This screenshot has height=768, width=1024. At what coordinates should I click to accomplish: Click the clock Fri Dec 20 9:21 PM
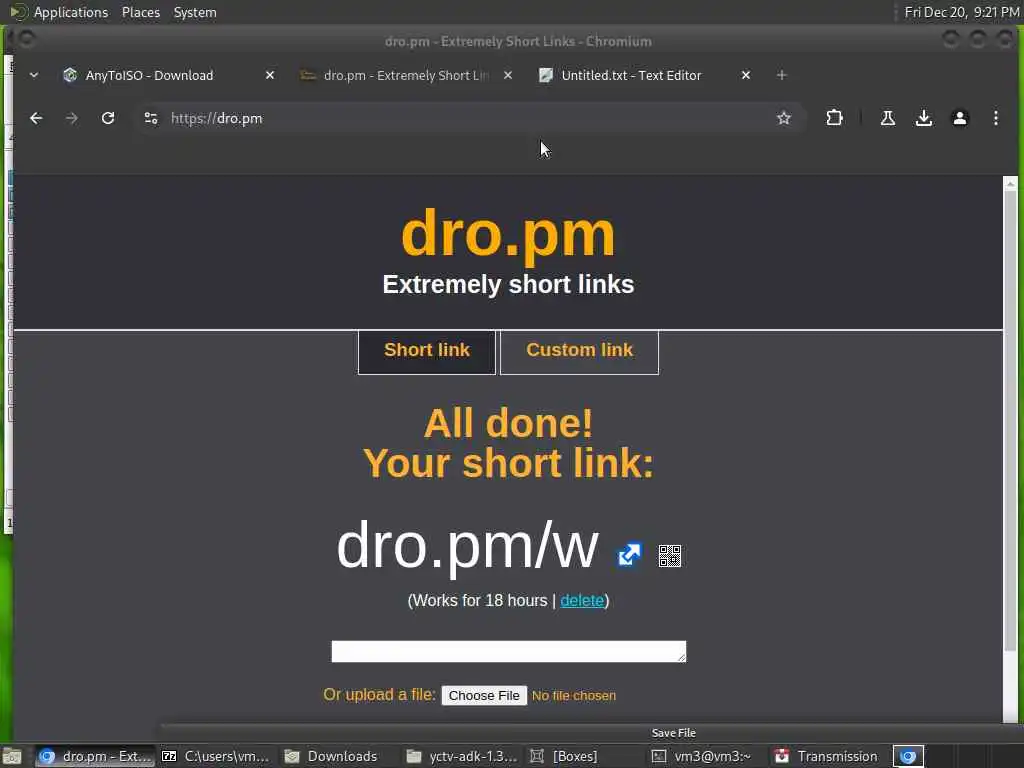pyautogui.click(x=961, y=12)
